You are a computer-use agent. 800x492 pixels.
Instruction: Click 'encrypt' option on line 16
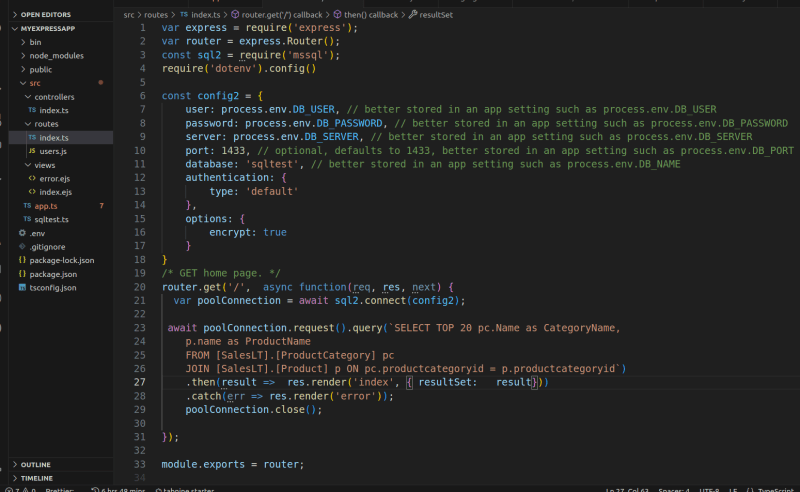tap(230, 232)
